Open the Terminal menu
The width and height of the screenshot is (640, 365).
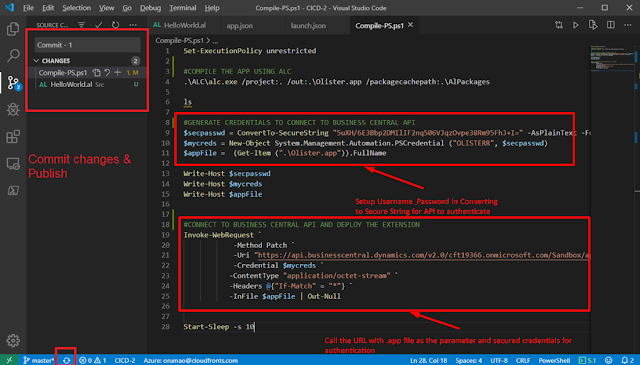pyautogui.click(x=182, y=8)
